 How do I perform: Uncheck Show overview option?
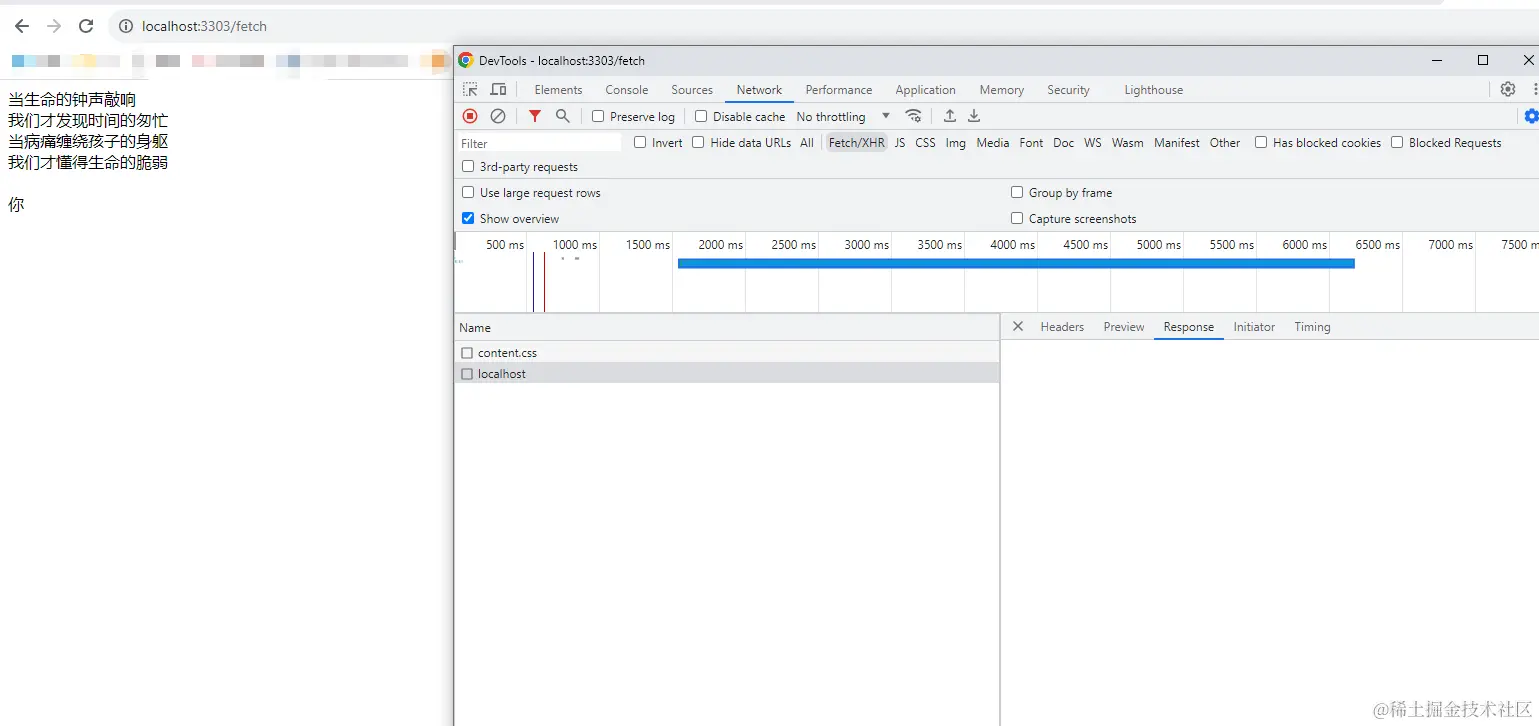coord(467,218)
